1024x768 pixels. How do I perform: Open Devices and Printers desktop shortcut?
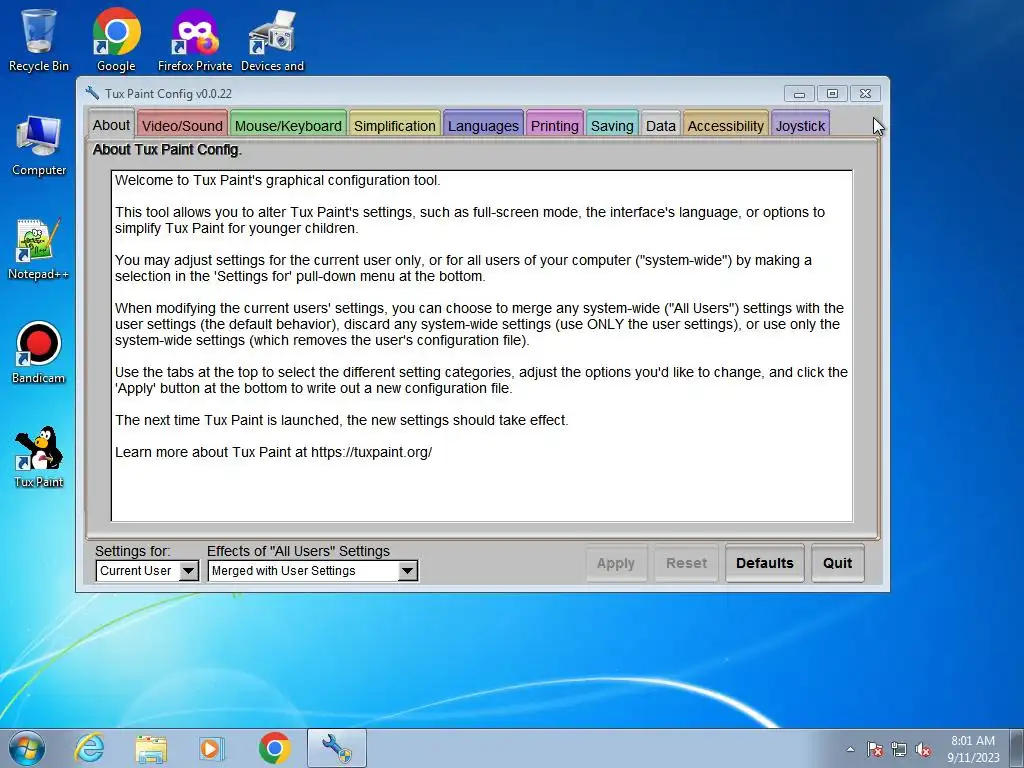(272, 39)
